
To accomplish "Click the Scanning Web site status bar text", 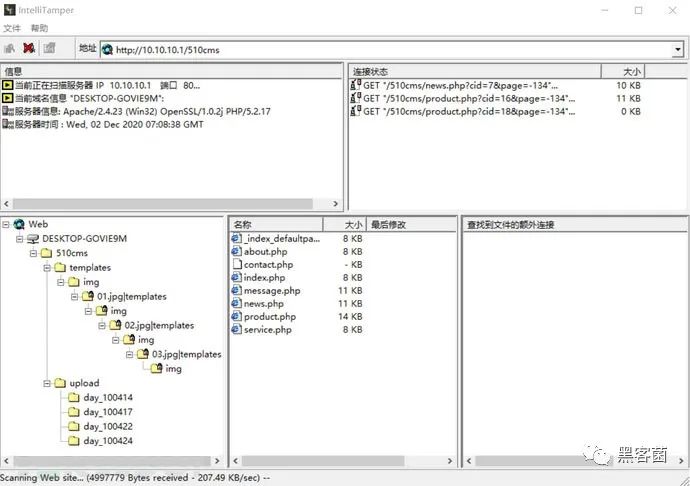I will coord(136,478).
